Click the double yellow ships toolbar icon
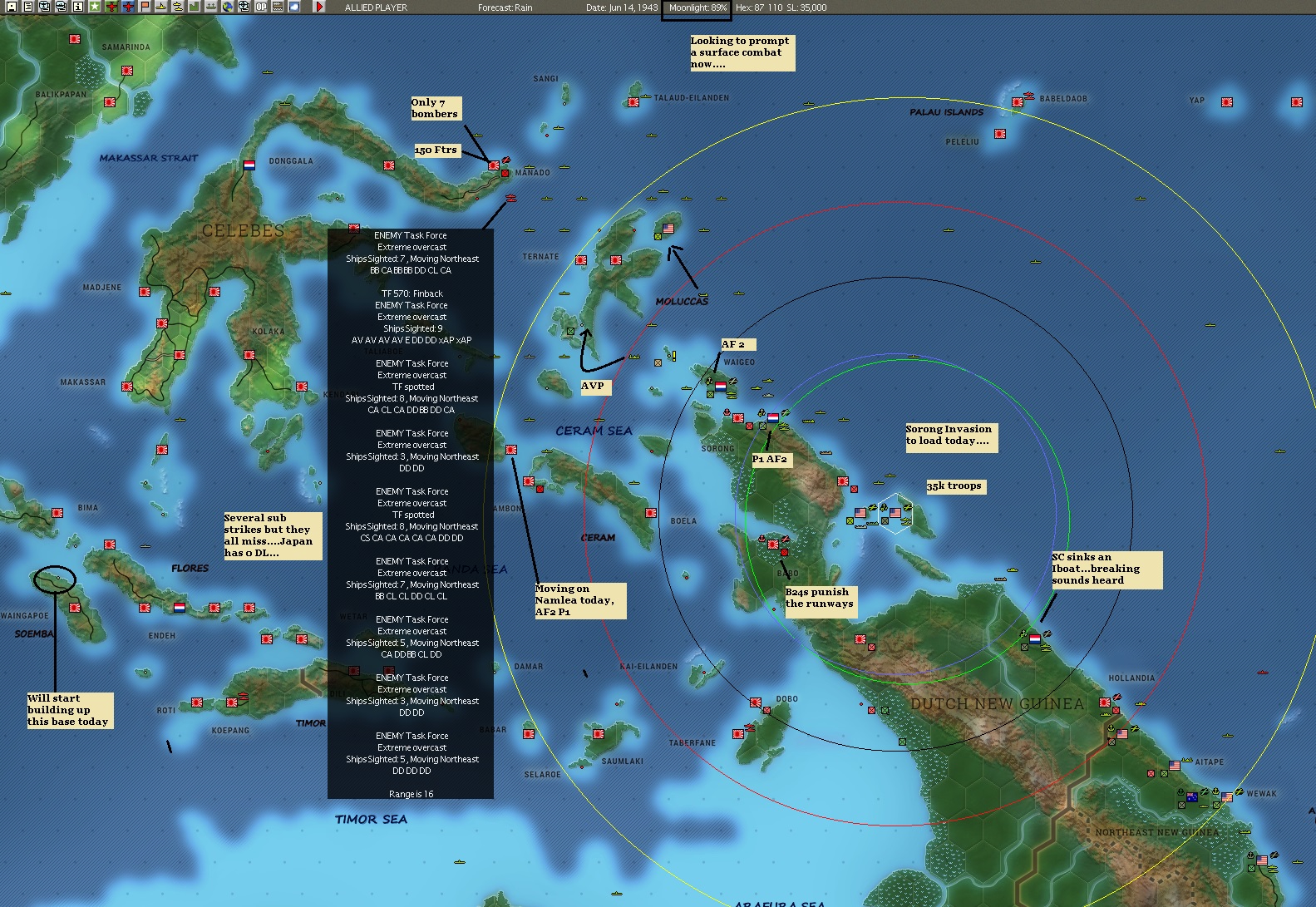 177,7
